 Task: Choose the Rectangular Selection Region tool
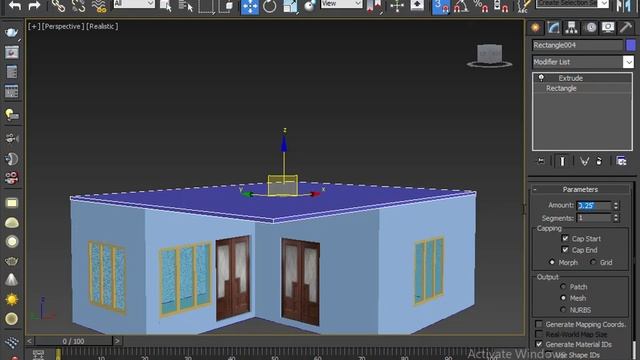pos(206,6)
